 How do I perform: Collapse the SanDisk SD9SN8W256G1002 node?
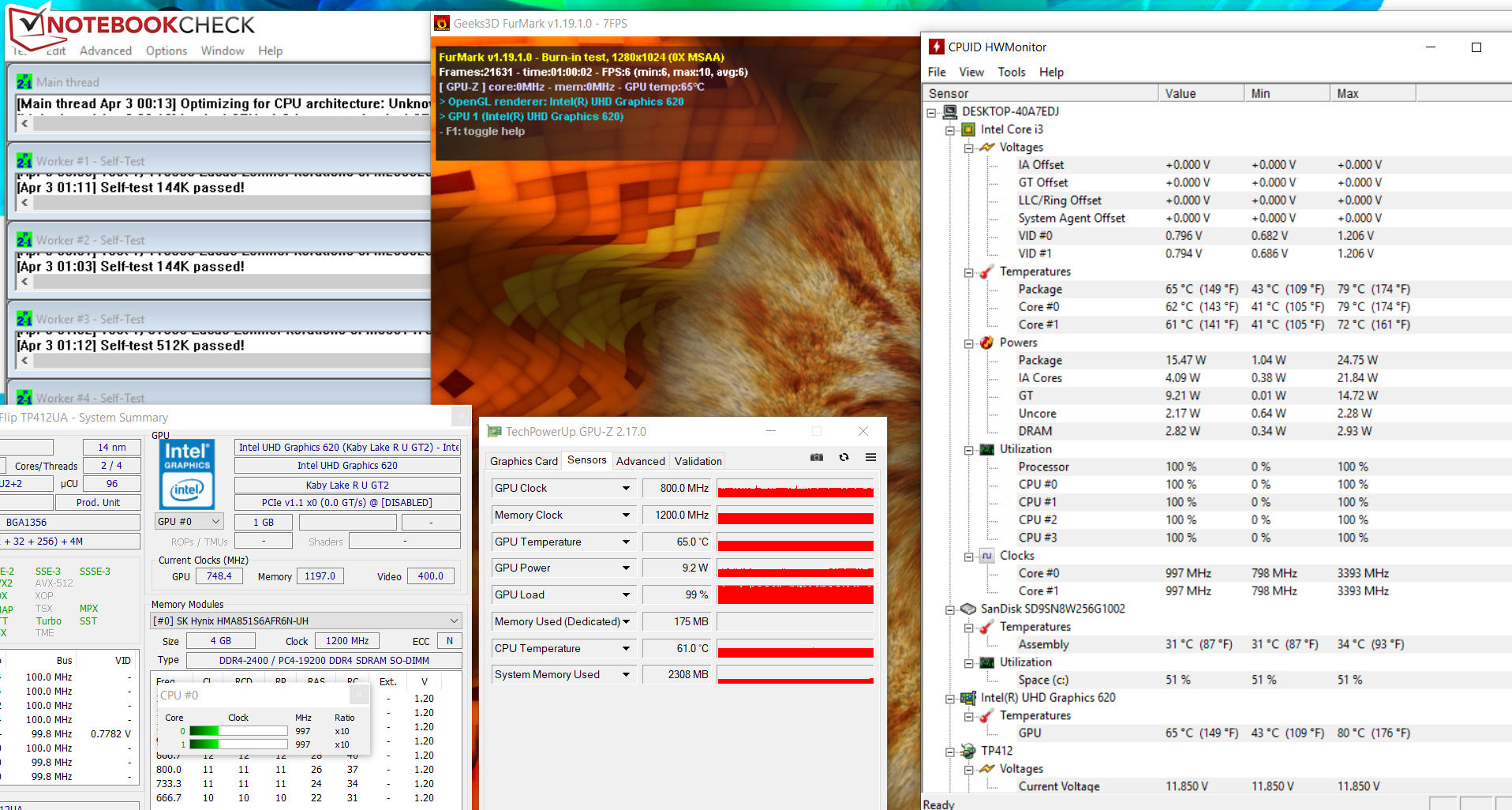(950, 609)
